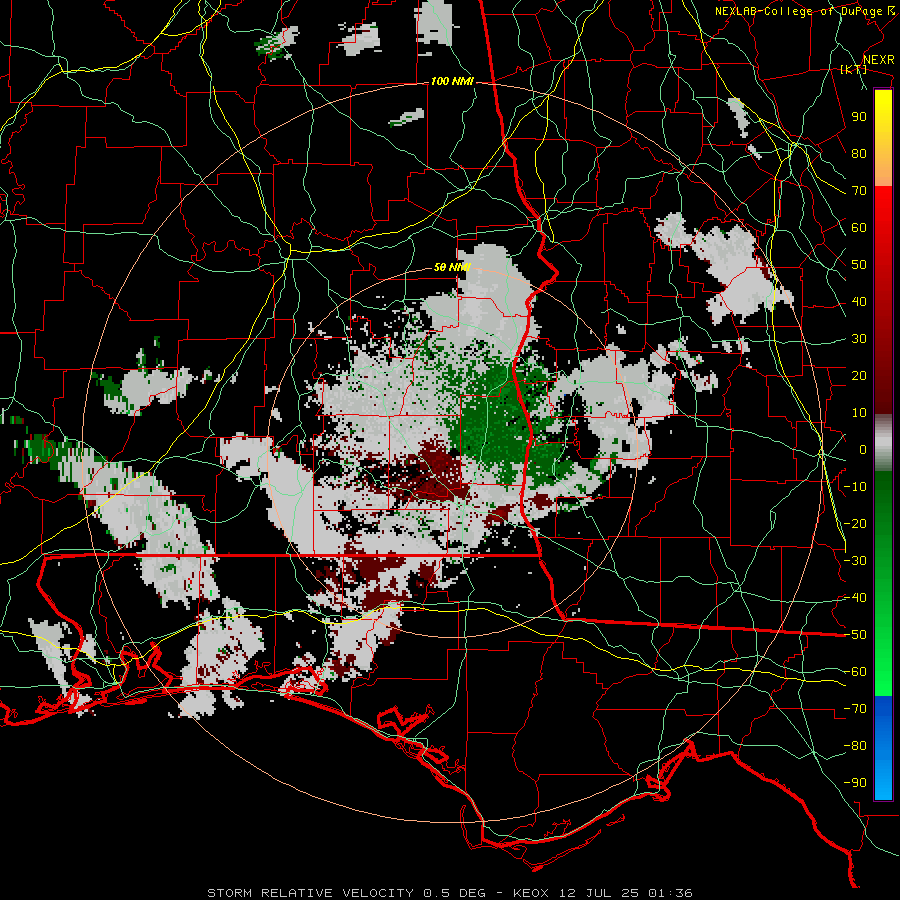This screenshot has width=900, height=900.
Task: Click the Storm Relative Velocity KEOX timestamp caption
Action: point(449,893)
